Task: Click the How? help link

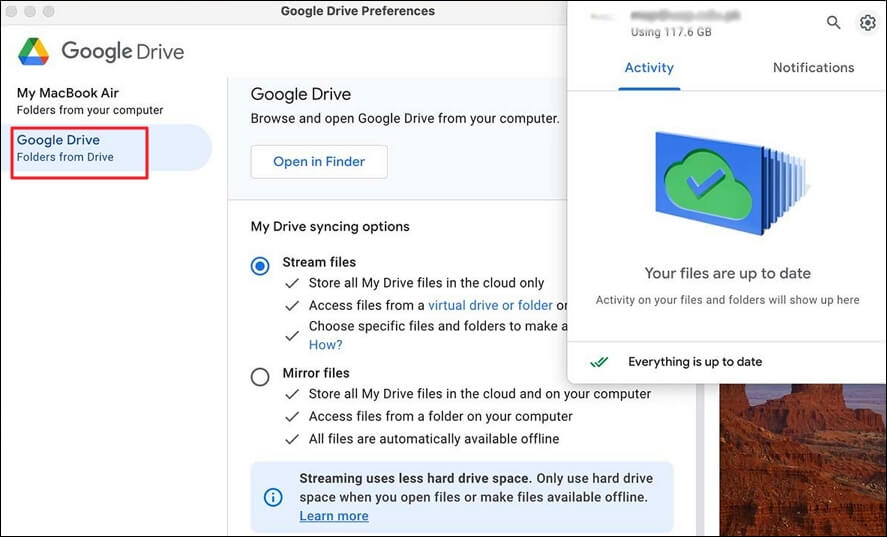Action: 325,345
